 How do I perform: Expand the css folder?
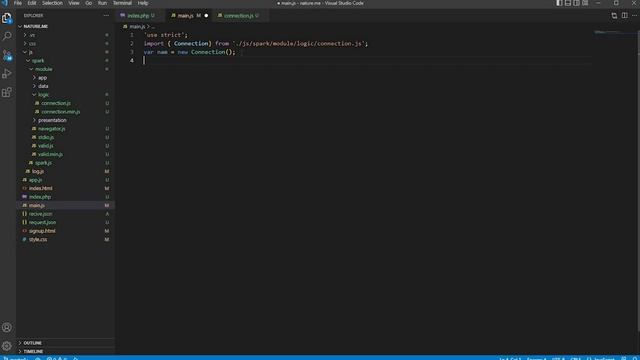(65, 43)
